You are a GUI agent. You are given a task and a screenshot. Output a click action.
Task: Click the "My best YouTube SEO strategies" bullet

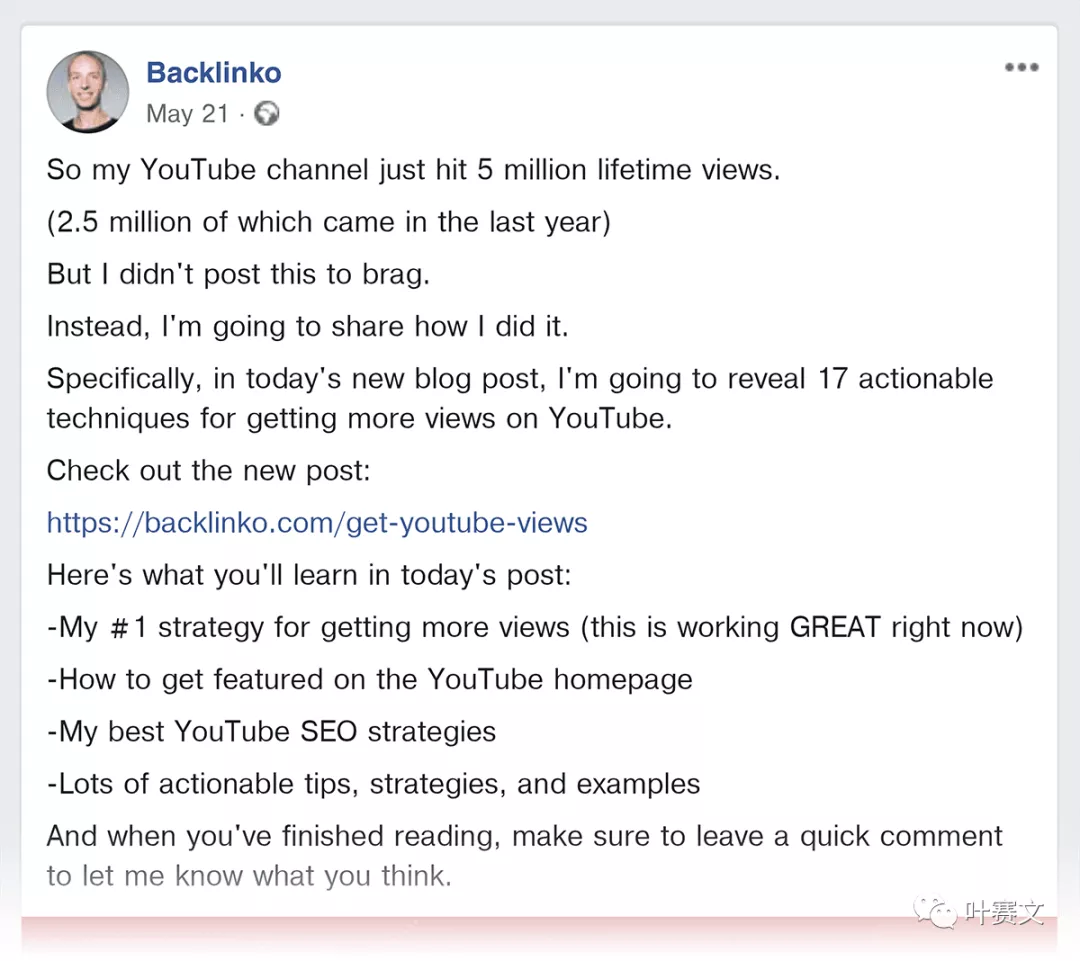272,731
